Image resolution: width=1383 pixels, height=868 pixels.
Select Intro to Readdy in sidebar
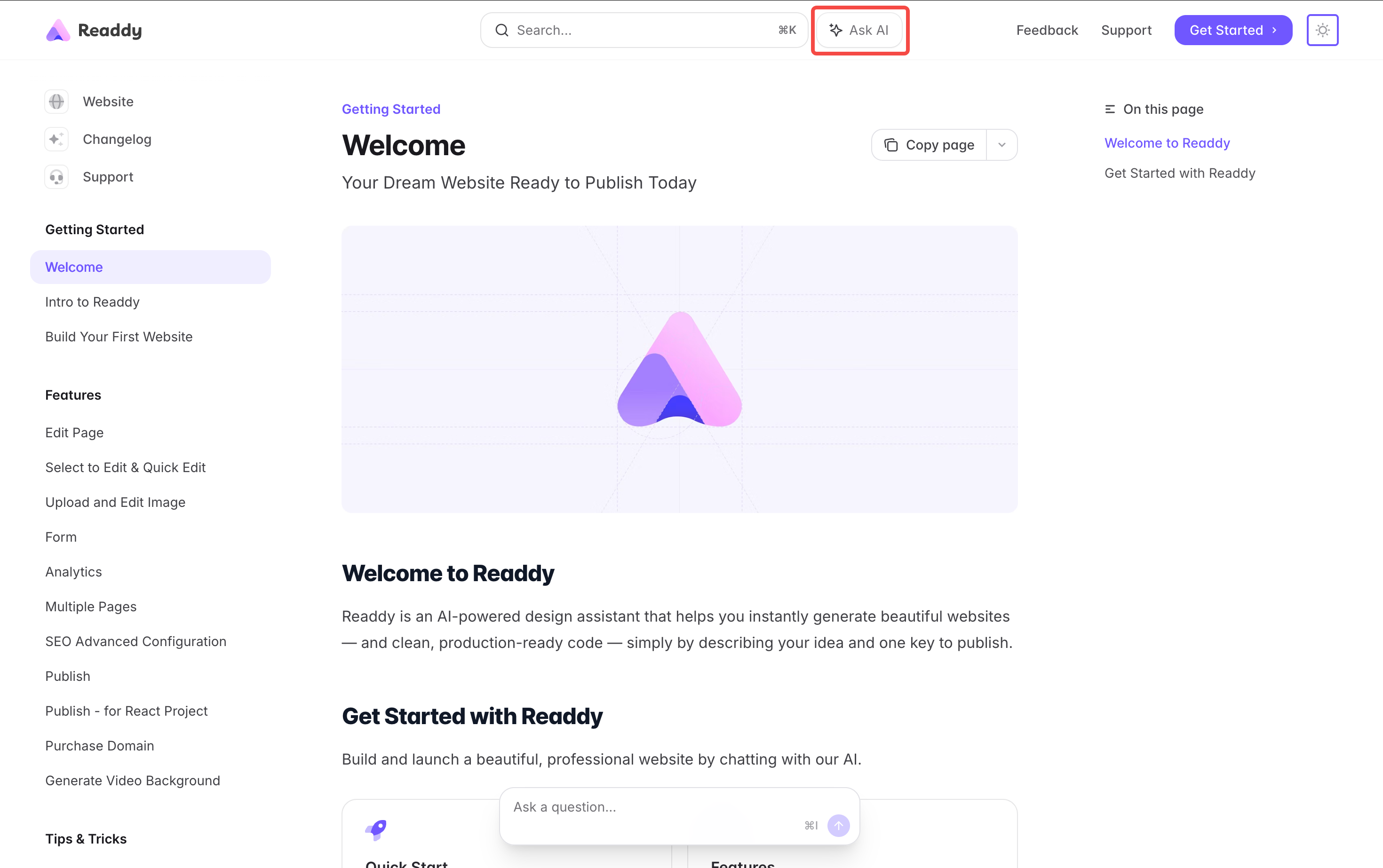(93, 302)
